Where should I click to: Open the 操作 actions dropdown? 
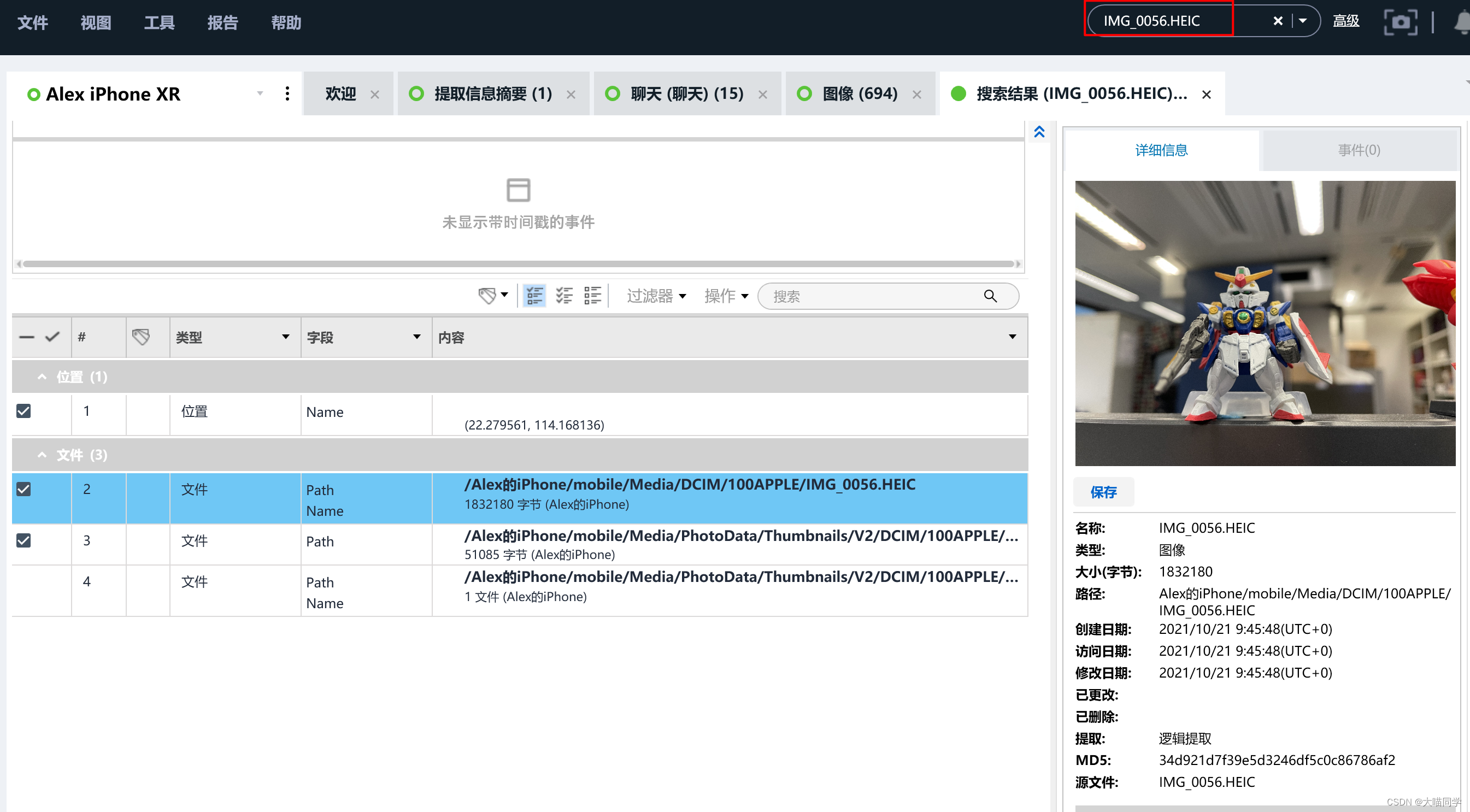pyautogui.click(x=725, y=296)
